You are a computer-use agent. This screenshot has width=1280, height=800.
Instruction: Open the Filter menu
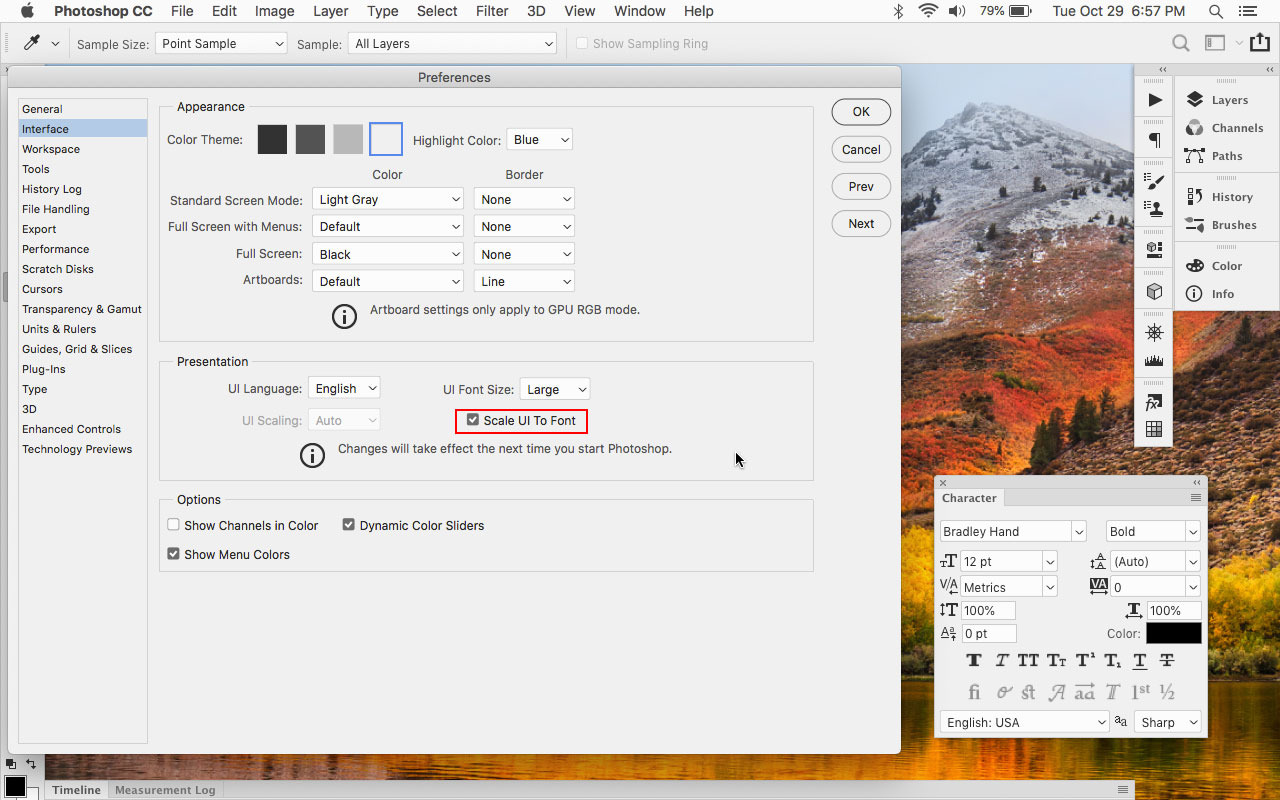tap(492, 11)
